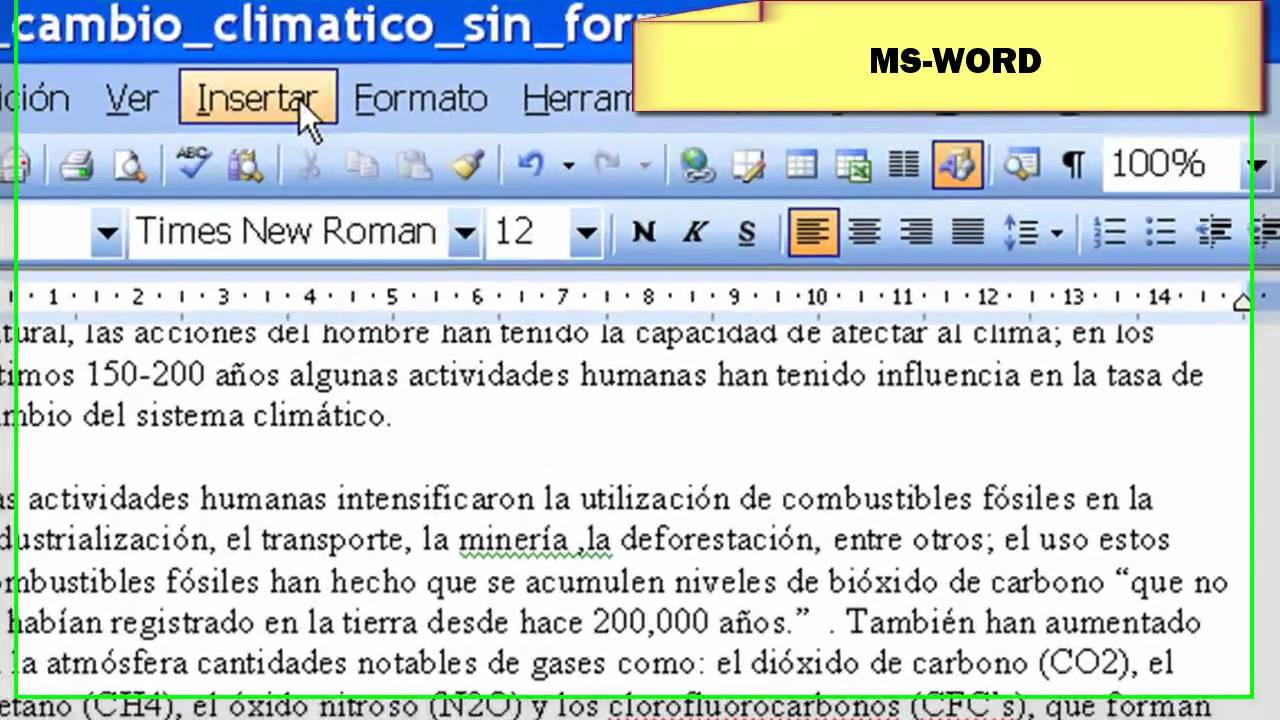Image resolution: width=1280 pixels, height=720 pixels.
Task: Center the paragraph text
Action: [864, 233]
